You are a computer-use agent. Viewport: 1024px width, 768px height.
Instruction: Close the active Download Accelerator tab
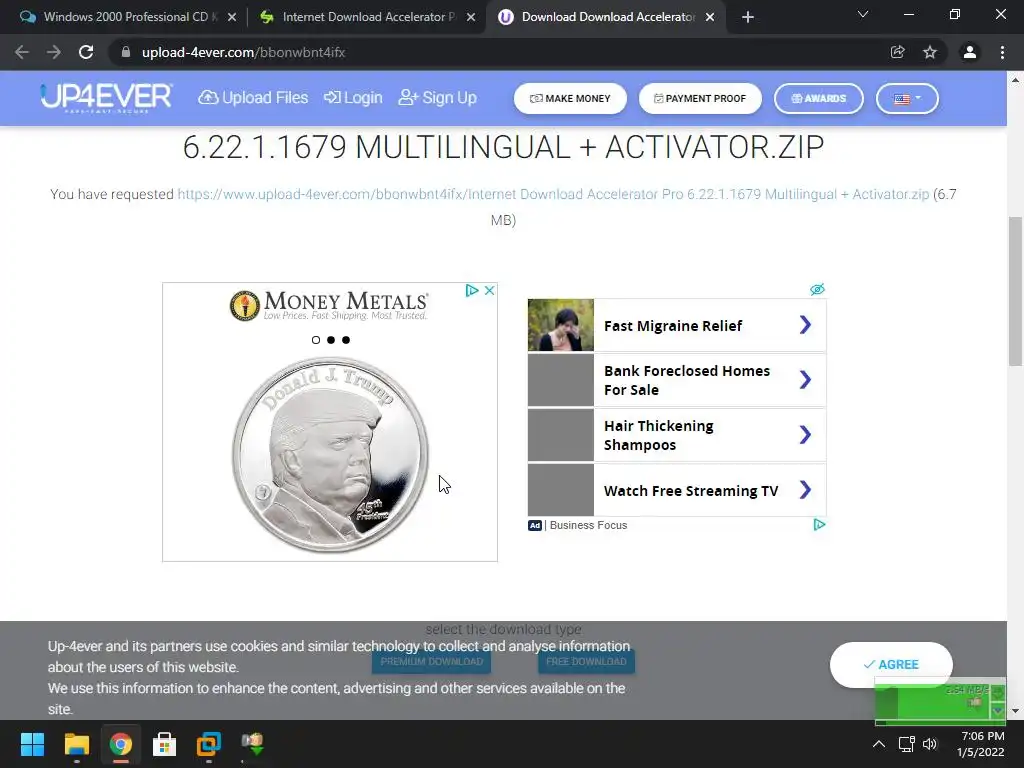click(710, 17)
